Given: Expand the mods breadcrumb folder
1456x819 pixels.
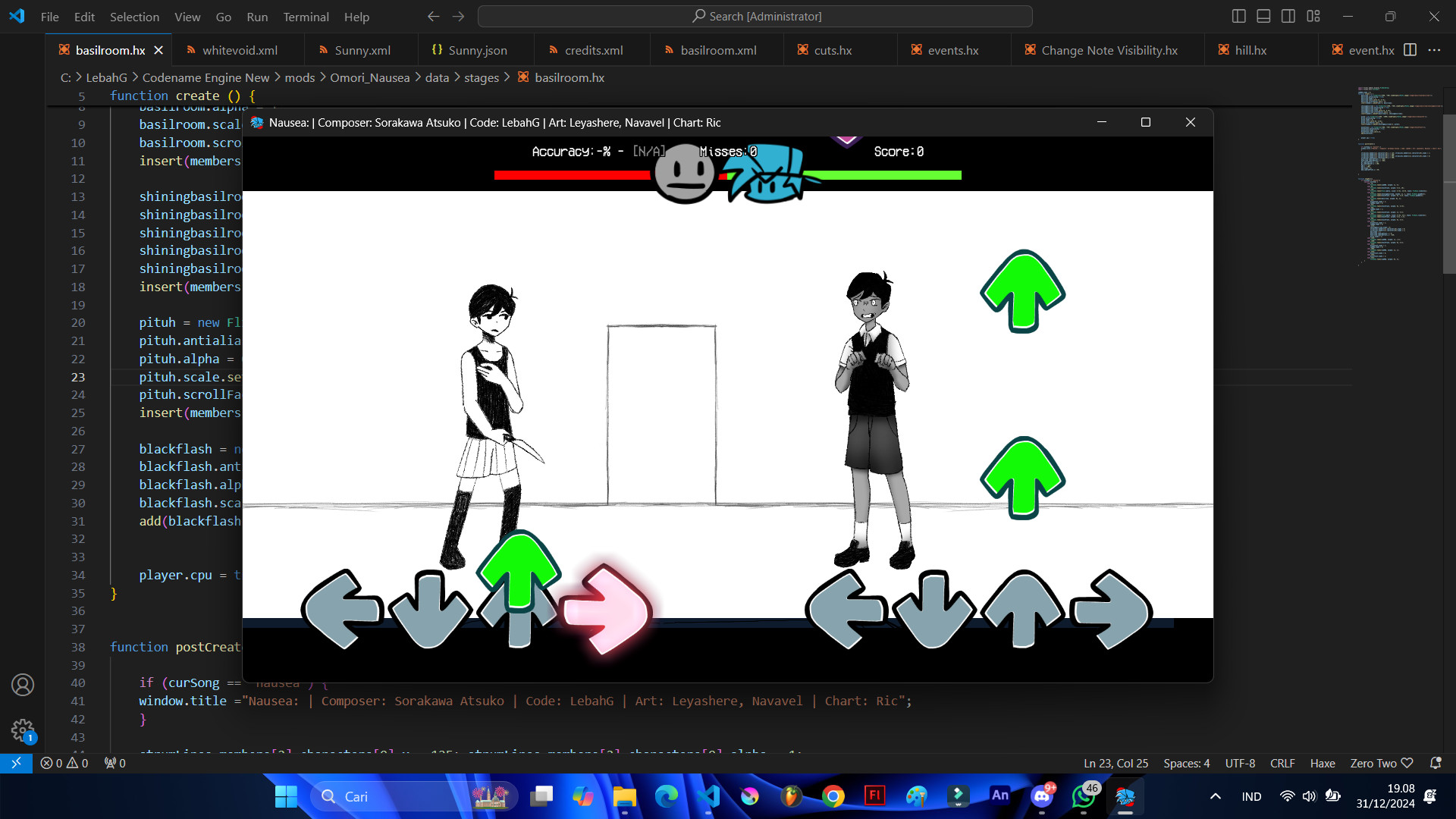Looking at the screenshot, I should 300,77.
